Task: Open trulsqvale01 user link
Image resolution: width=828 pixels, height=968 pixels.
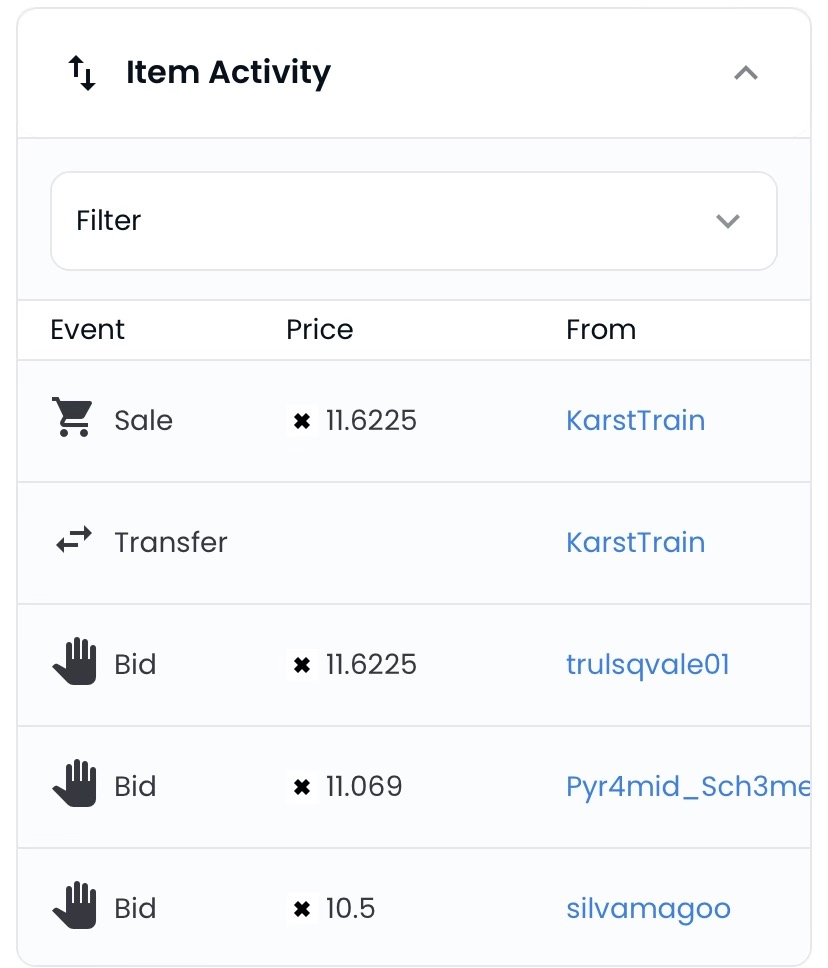Action: coord(648,665)
